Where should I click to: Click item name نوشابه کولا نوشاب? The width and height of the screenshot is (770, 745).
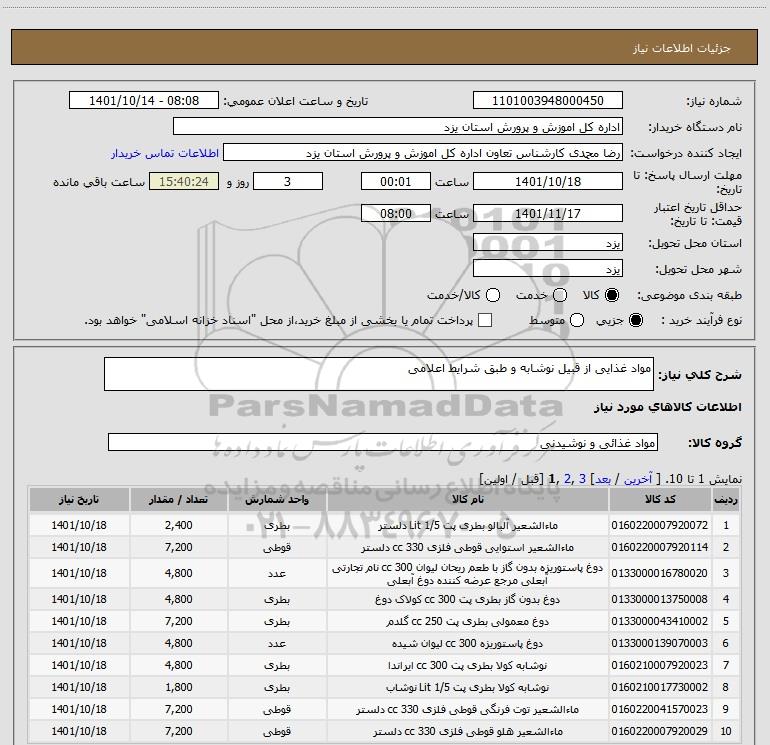pyautogui.click(x=468, y=687)
